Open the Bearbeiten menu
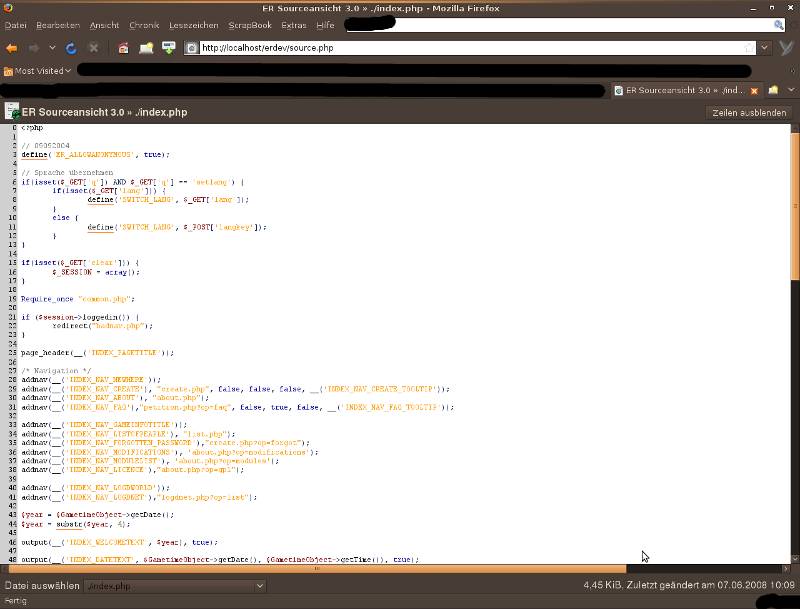The height and width of the screenshot is (609, 800). pyautogui.click(x=58, y=25)
